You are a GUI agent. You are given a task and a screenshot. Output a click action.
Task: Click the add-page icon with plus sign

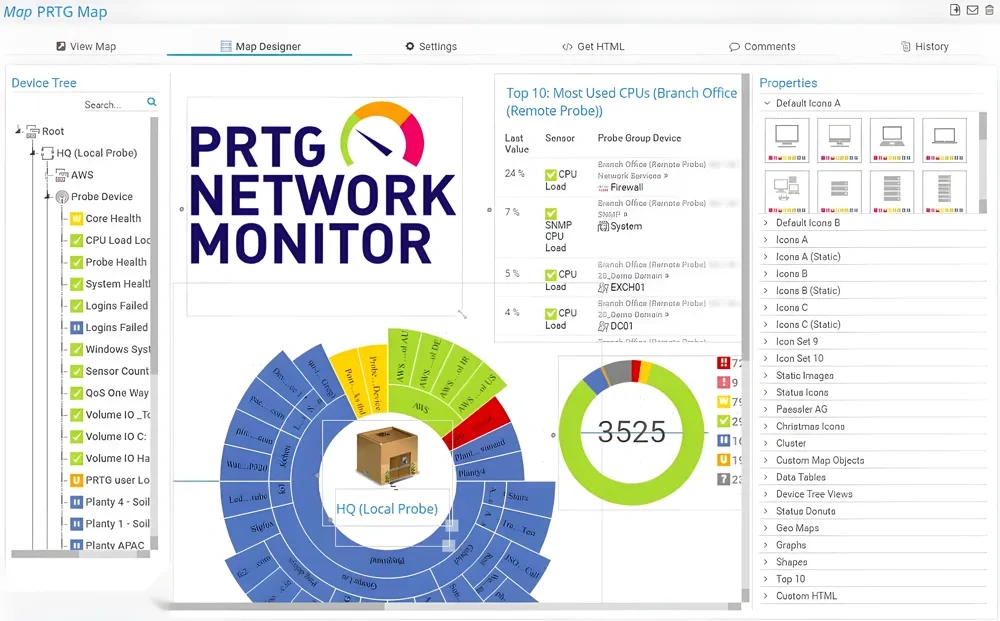click(955, 10)
